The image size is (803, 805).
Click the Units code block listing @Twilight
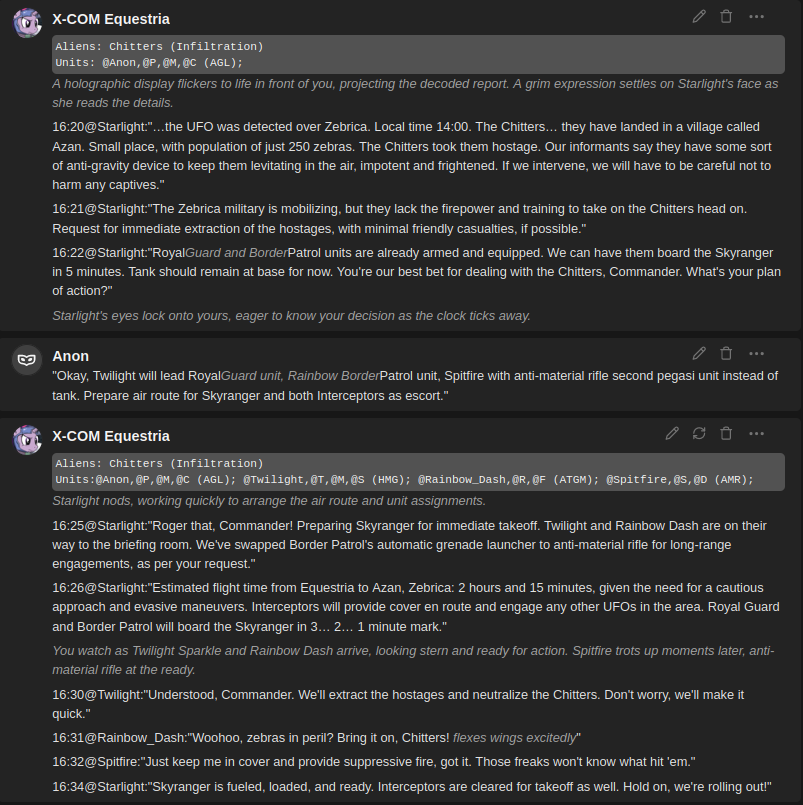point(418,472)
